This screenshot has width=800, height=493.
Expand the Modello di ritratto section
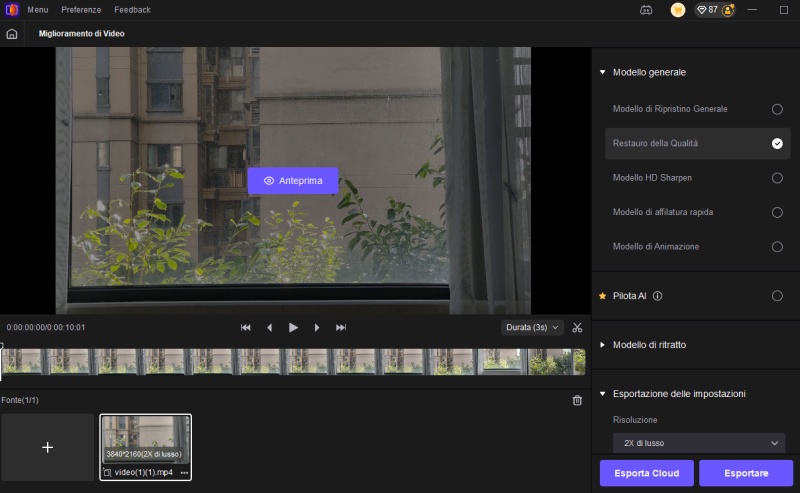(603, 345)
